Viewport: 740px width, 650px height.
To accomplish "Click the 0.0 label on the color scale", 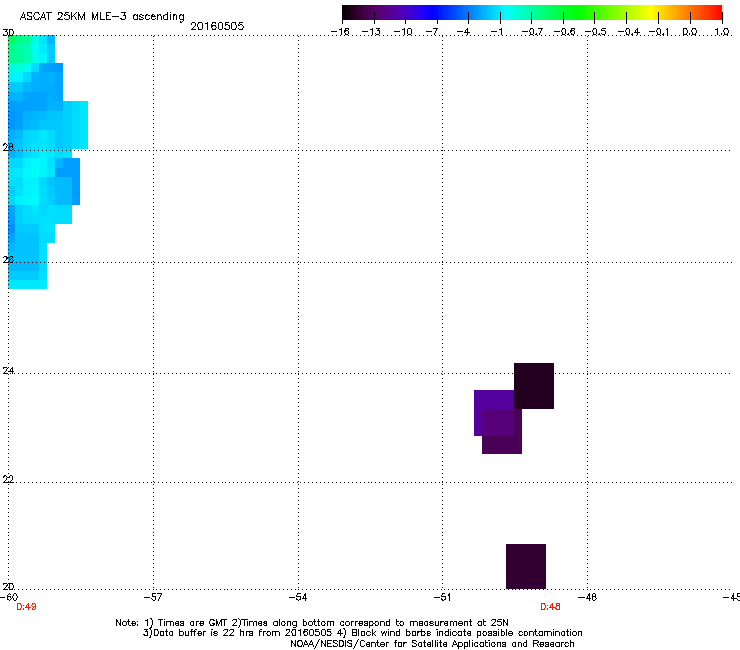I will coord(690,32).
